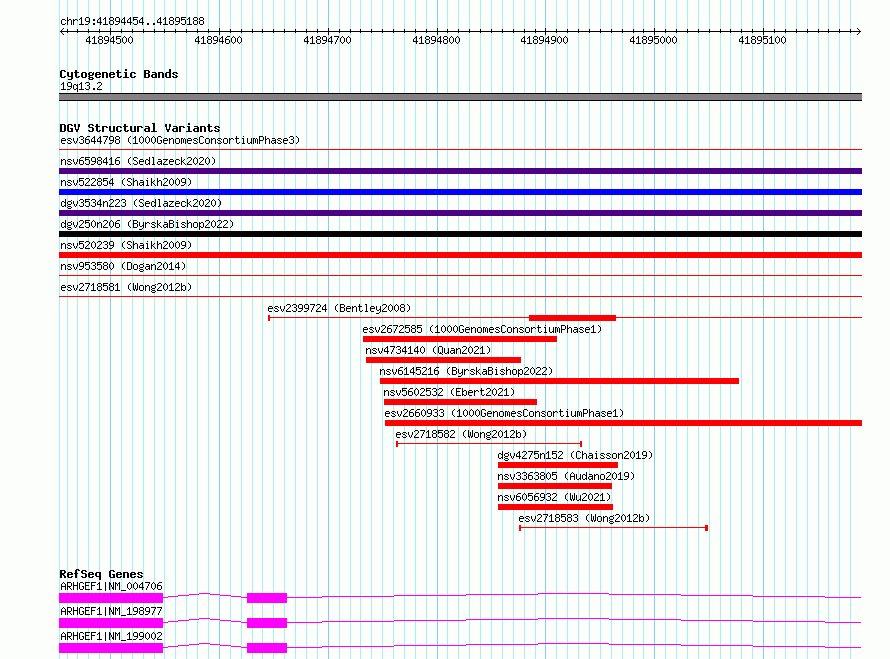Screen dimensions: 890x659
Task: Click the dgv4275n152 (Chaisson2019) label text
Action: pyautogui.click(x=575, y=455)
